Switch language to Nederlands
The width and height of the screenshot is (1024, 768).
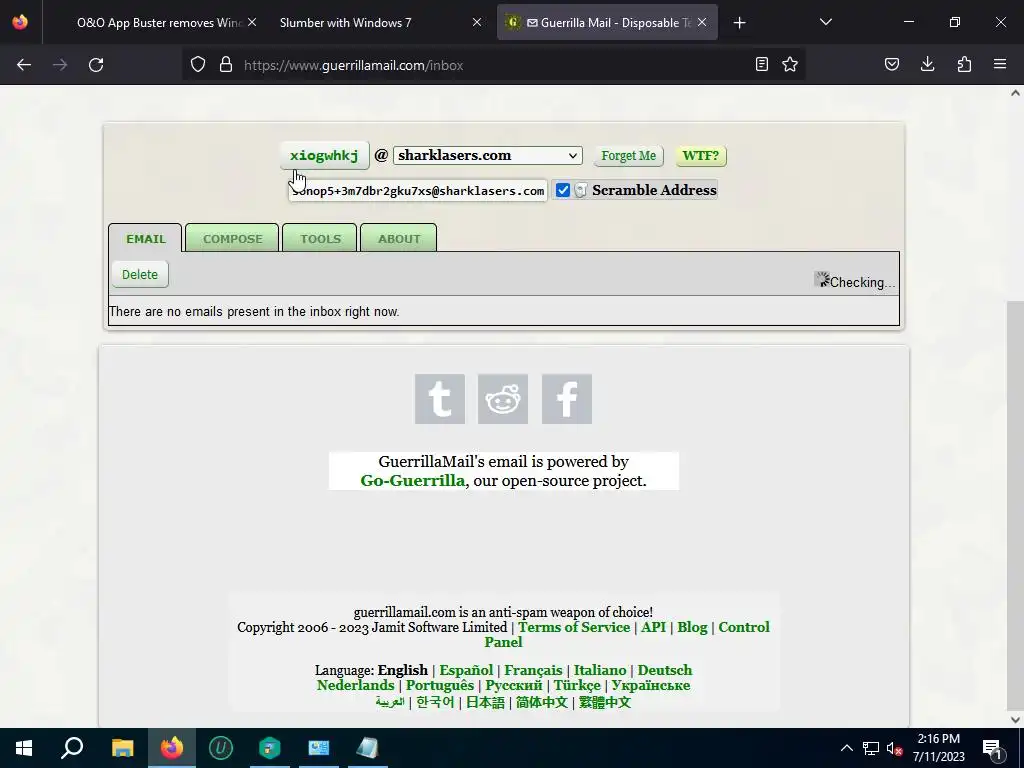tap(355, 685)
